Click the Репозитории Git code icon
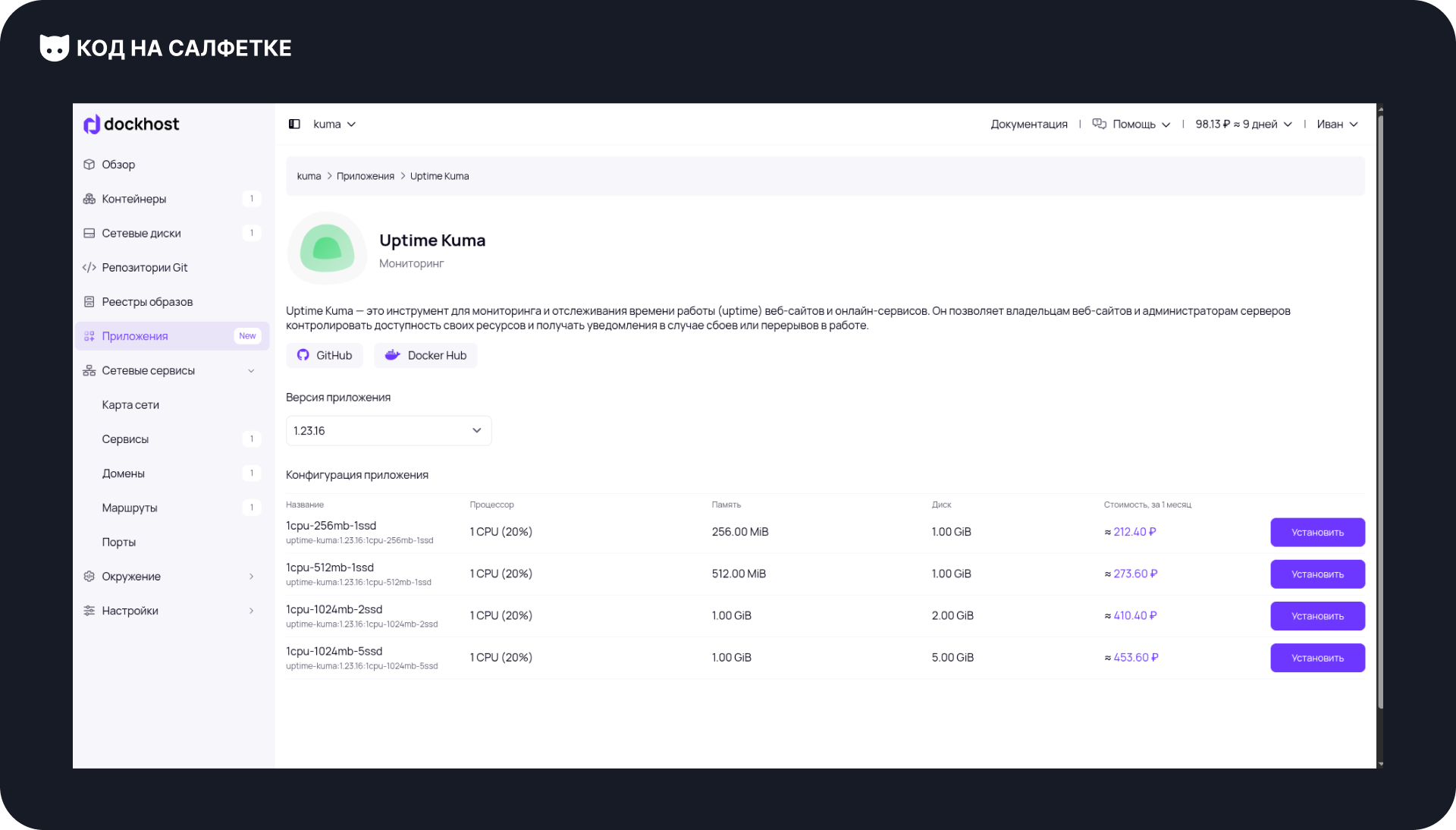This screenshot has height=830, width=1456. pos(89,267)
